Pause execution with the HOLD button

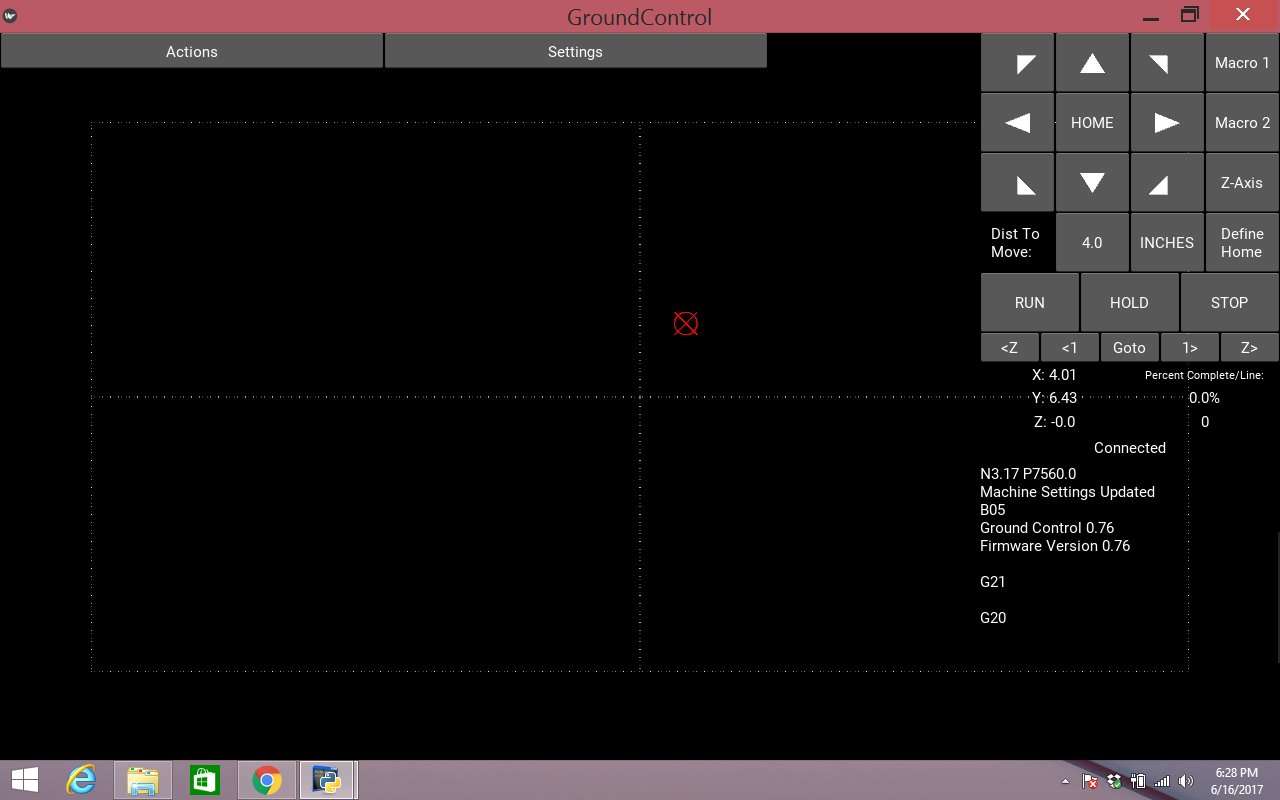click(x=1129, y=302)
